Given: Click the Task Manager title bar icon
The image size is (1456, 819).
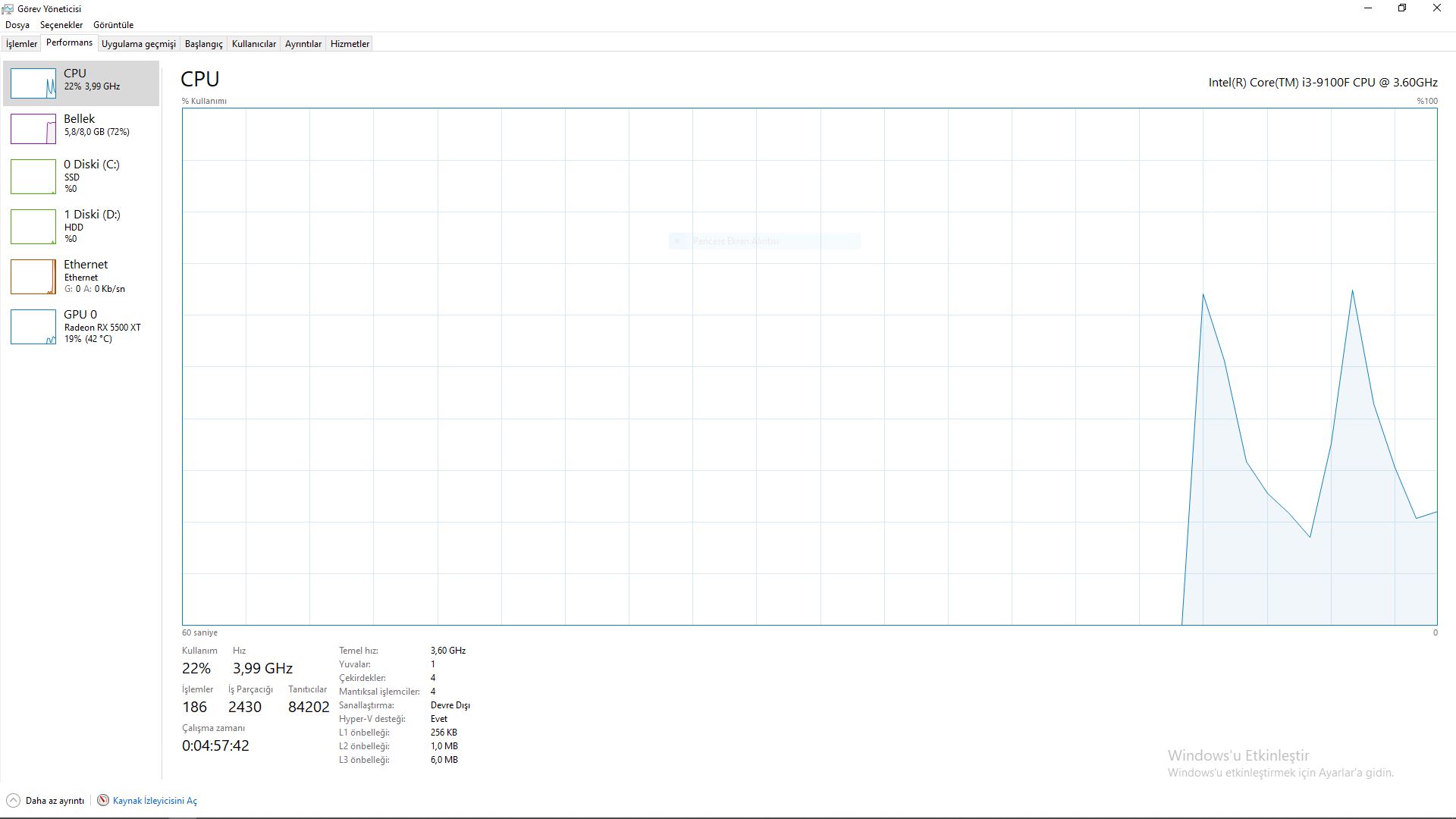Looking at the screenshot, I should click(x=8, y=8).
